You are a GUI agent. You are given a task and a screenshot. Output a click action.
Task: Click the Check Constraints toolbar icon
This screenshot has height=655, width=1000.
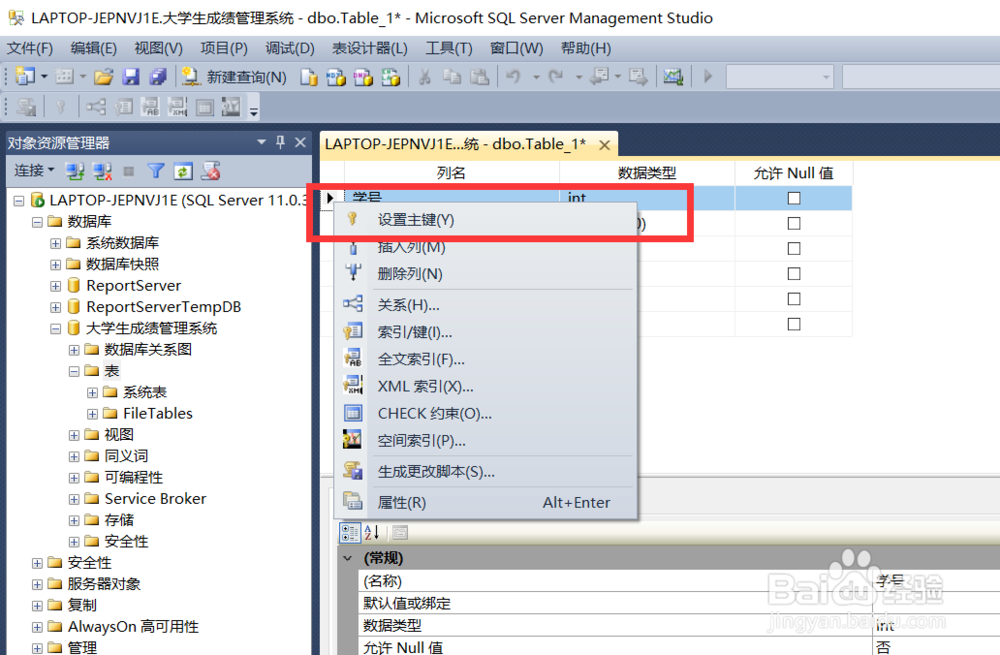(x=205, y=107)
